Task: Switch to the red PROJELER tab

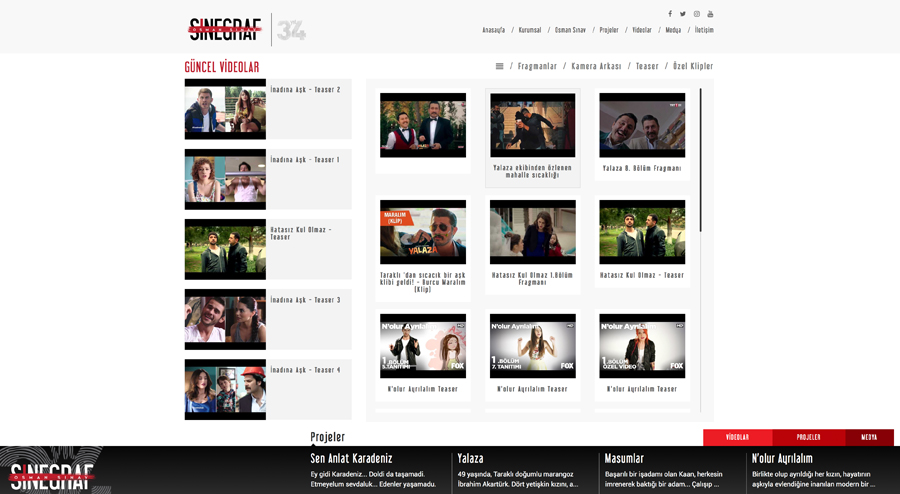Action: tap(808, 438)
